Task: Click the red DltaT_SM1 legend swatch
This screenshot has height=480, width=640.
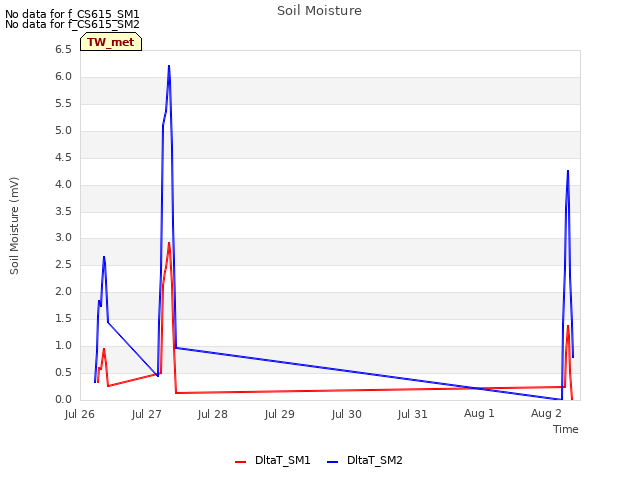Action: [240, 462]
